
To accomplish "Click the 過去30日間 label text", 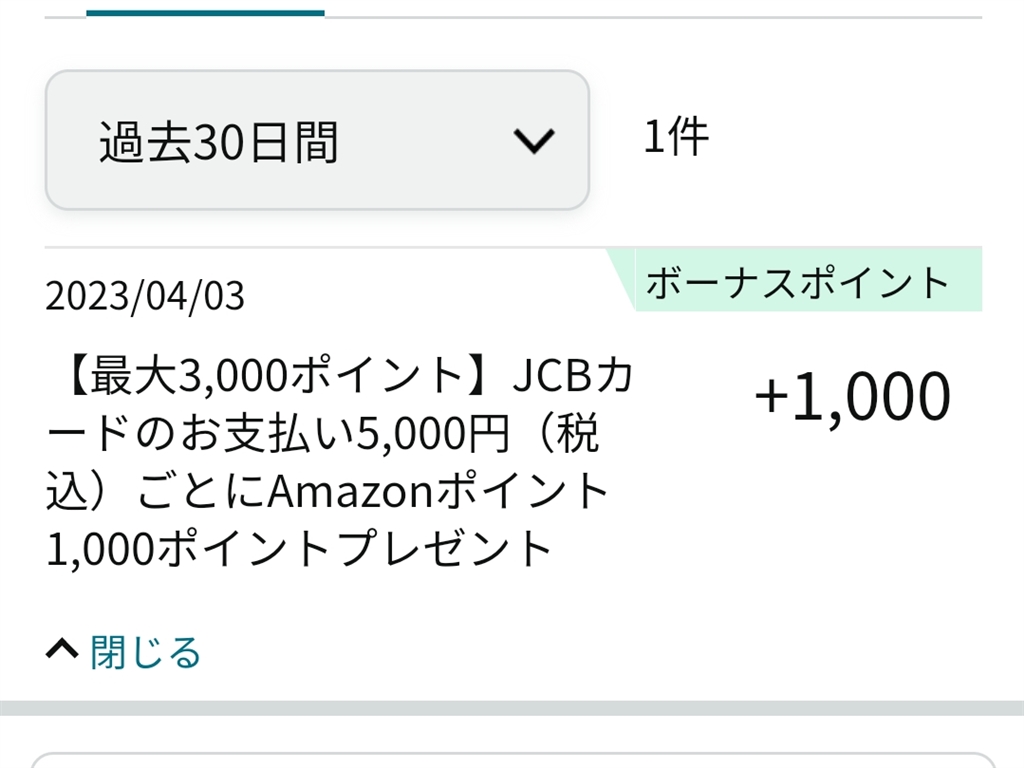I will (x=218, y=142).
